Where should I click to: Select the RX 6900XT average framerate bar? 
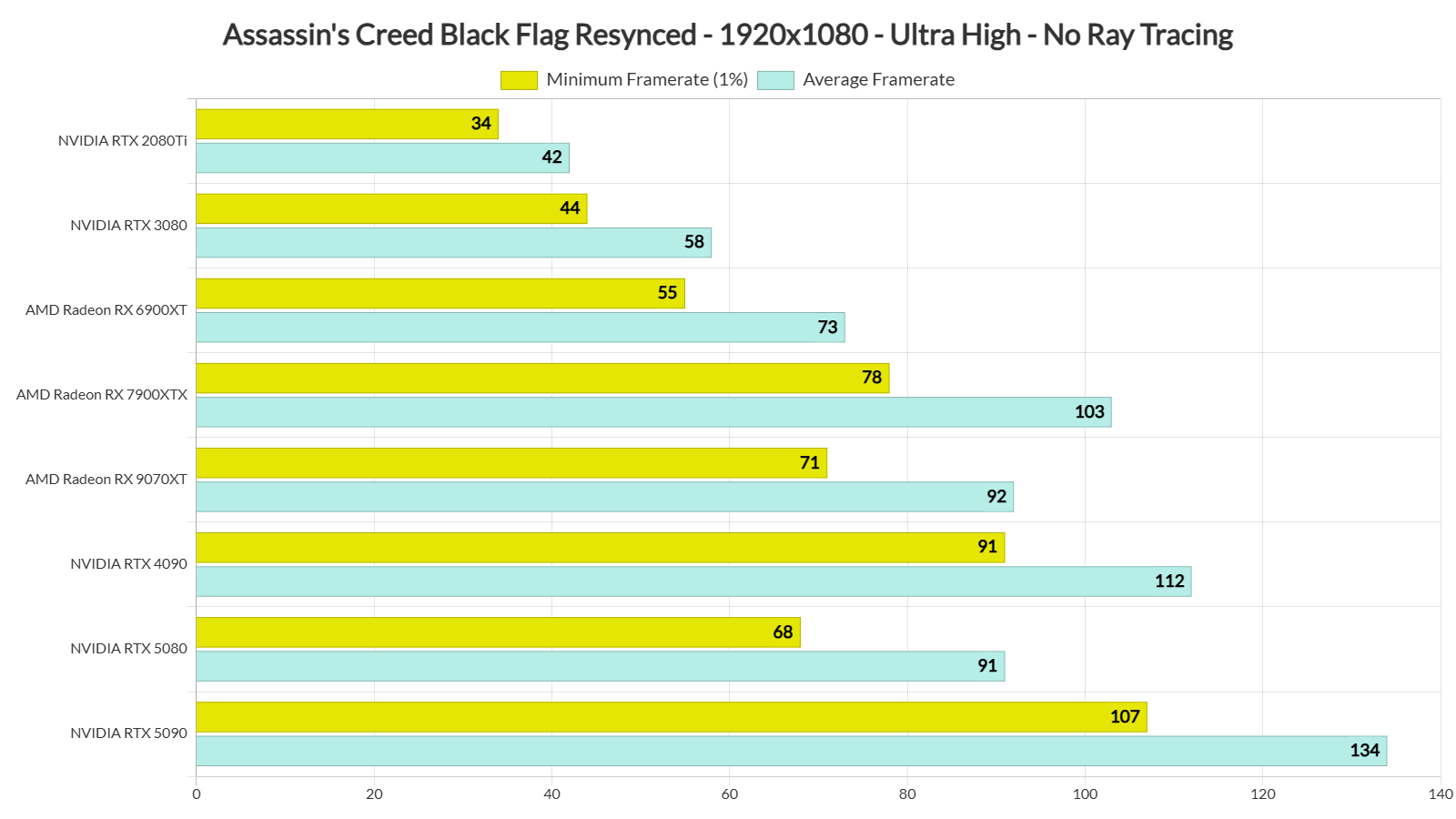pyautogui.click(x=521, y=328)
